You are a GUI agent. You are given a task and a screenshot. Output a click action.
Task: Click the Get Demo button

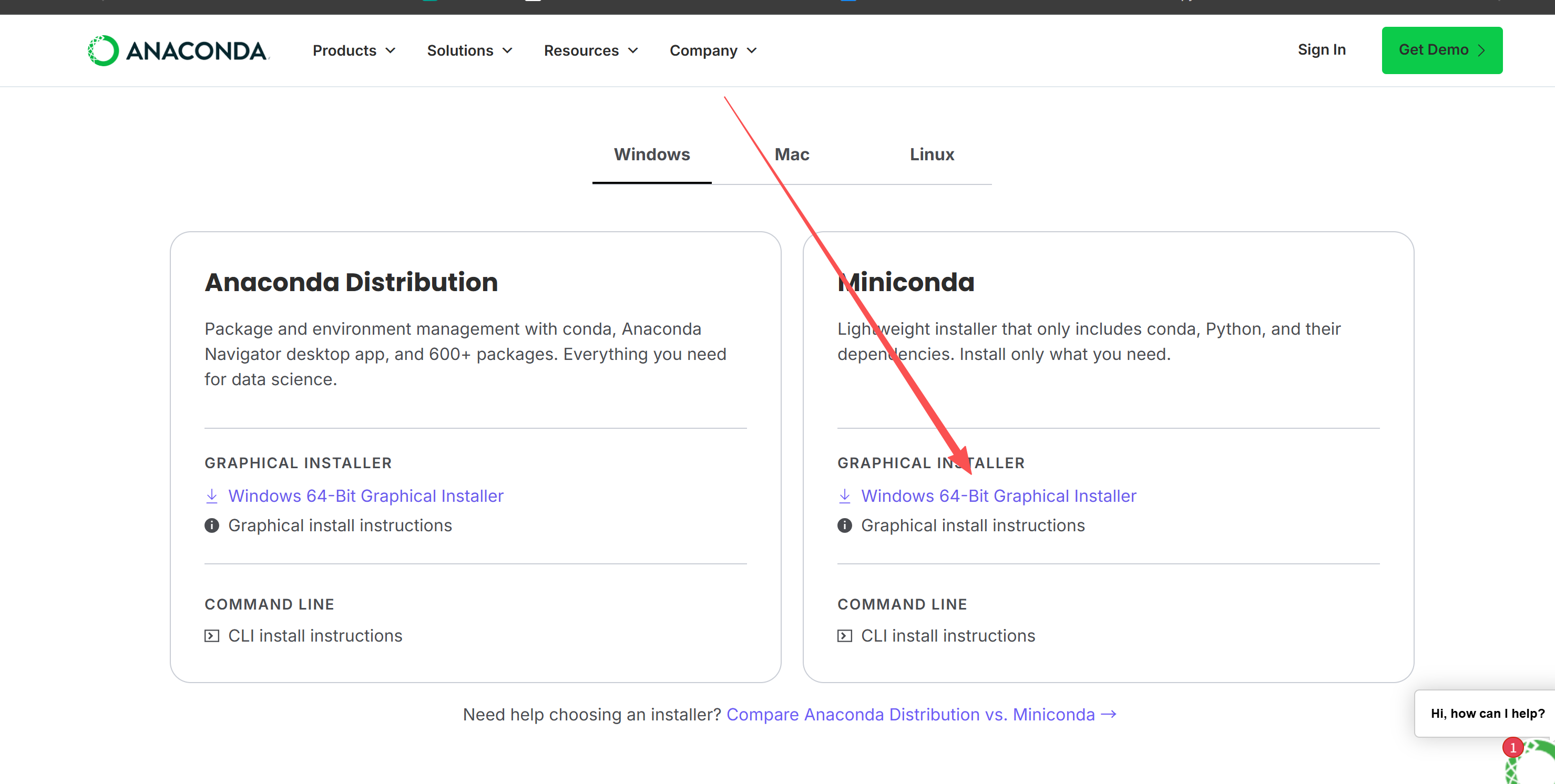tap(1441, 50)
